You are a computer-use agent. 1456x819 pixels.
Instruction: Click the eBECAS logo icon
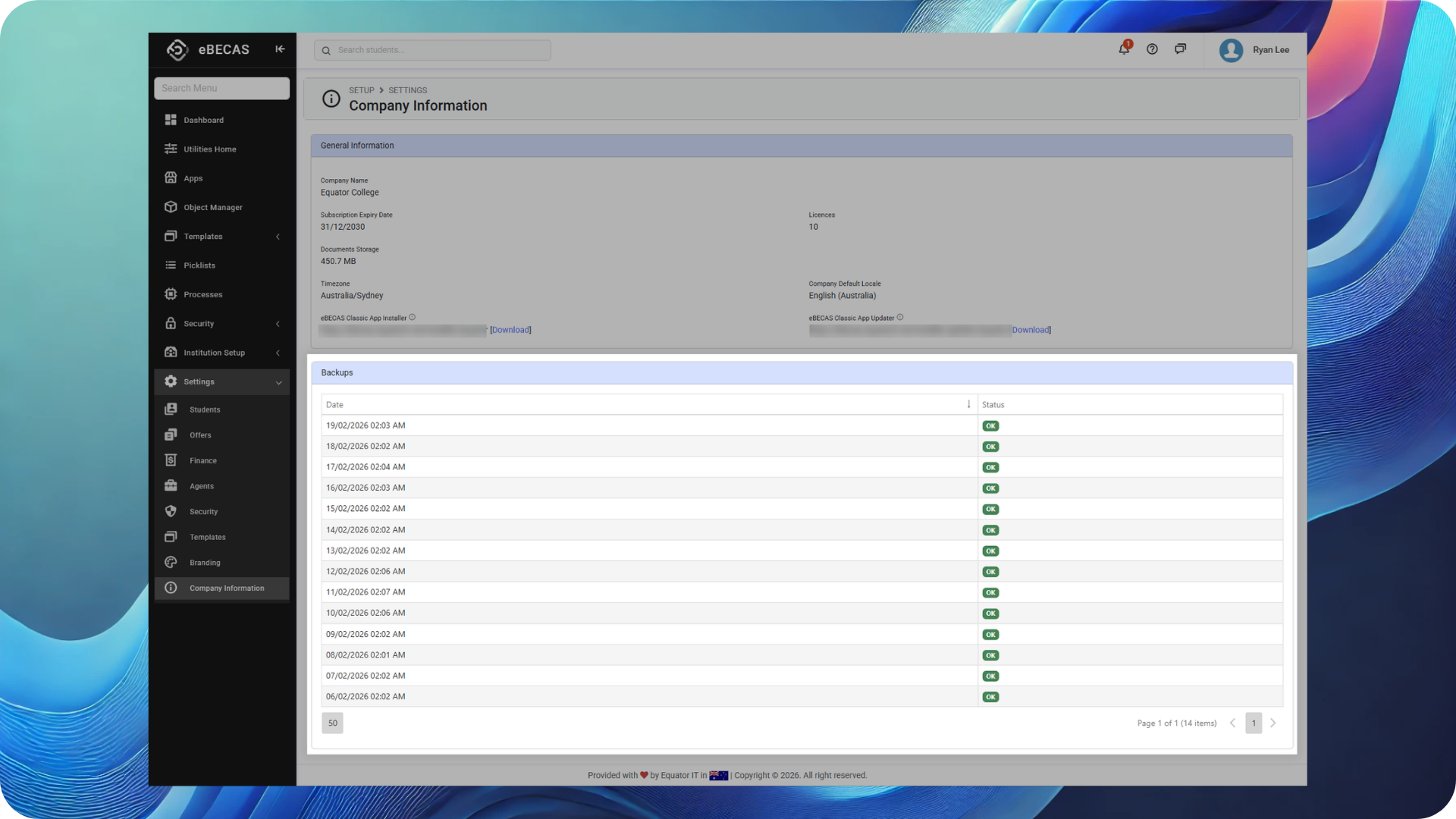point(177,50)
